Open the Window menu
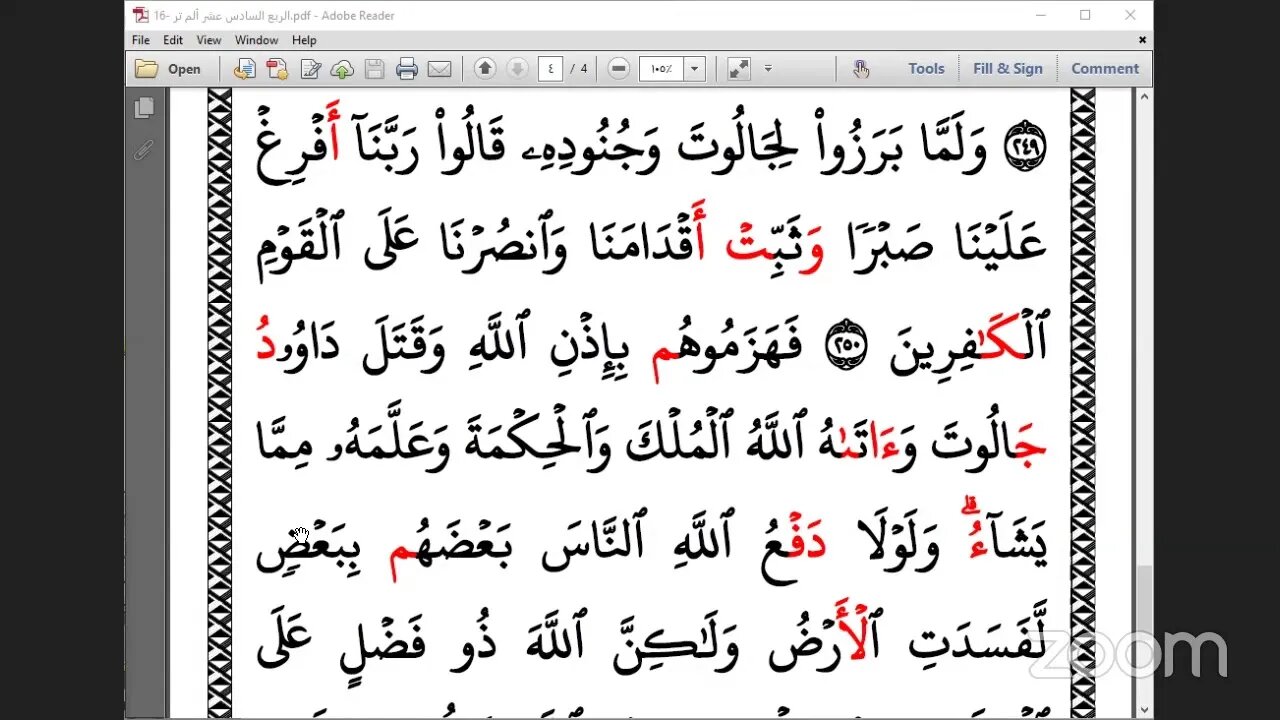The width and height of the screenshot is (1280, 720). coord(257,40)
